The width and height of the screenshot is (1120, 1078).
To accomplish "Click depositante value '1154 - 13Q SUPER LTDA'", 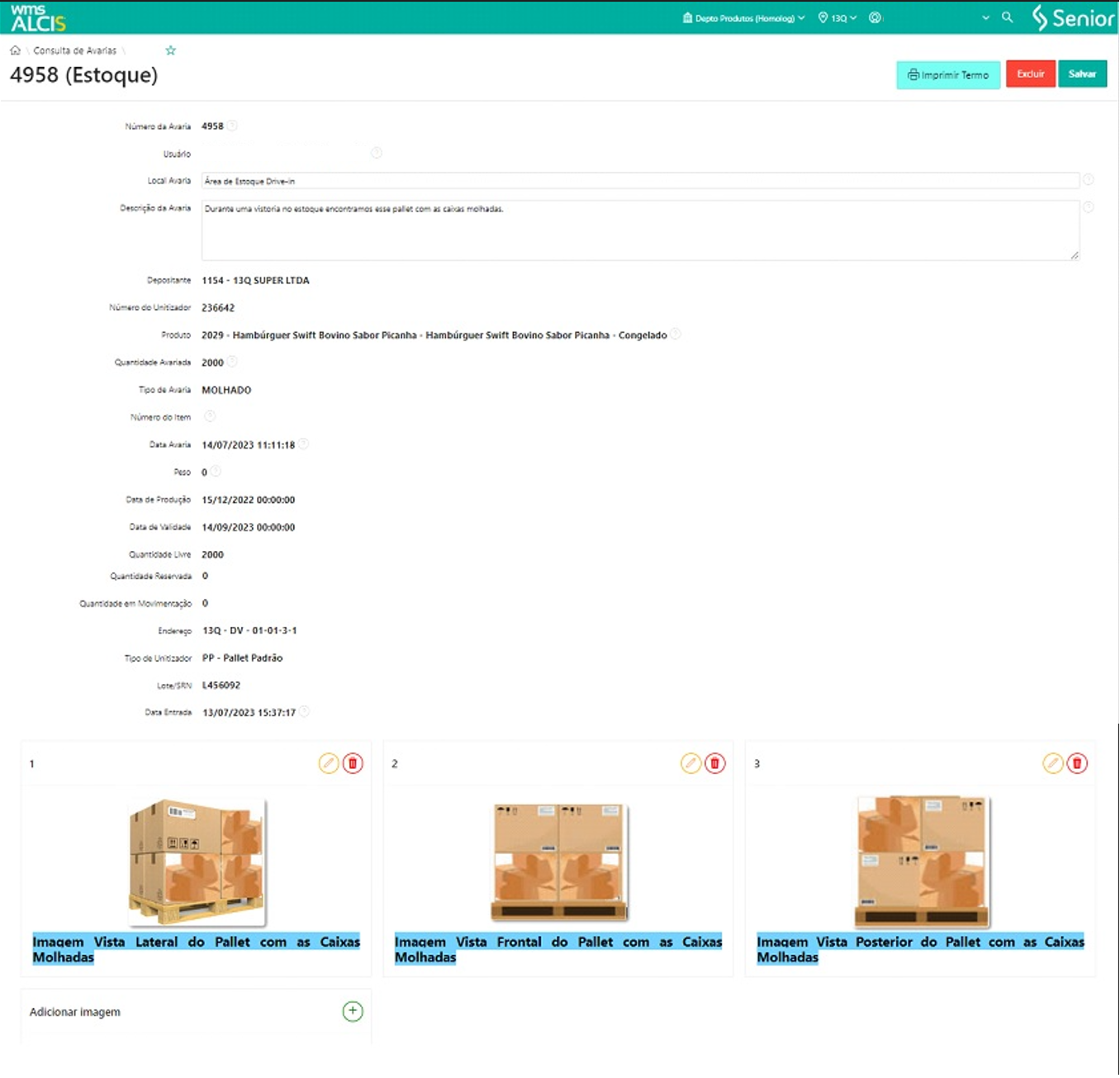I will tap(255, 280).
